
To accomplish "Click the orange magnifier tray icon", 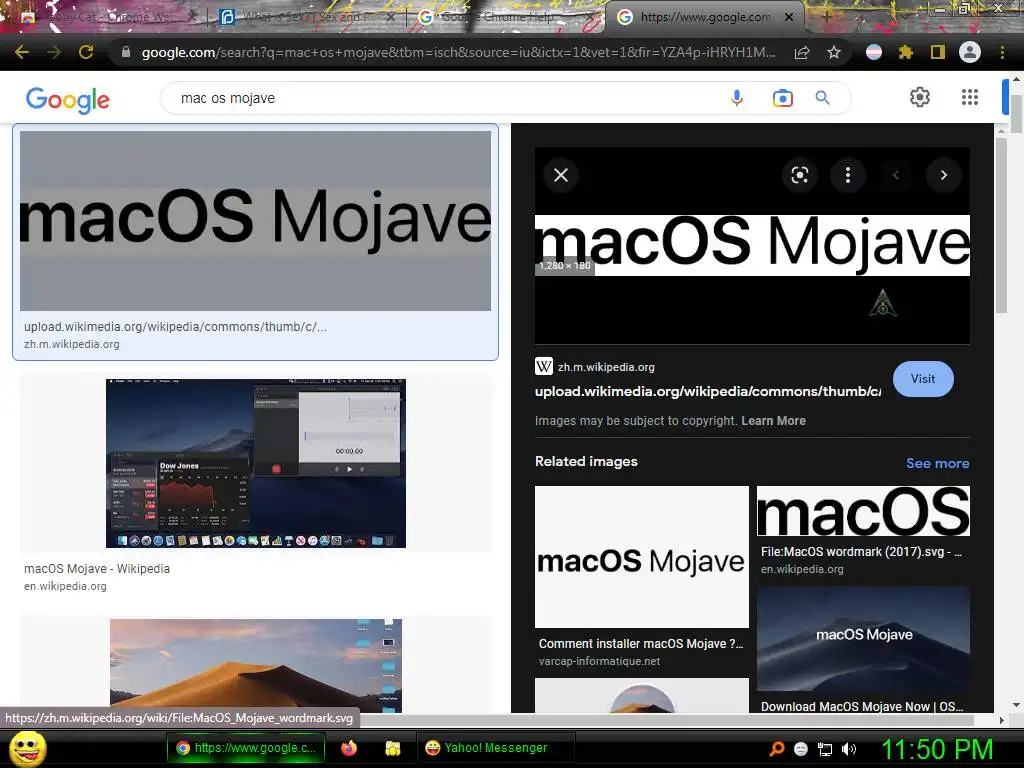I will click(777, 749).
